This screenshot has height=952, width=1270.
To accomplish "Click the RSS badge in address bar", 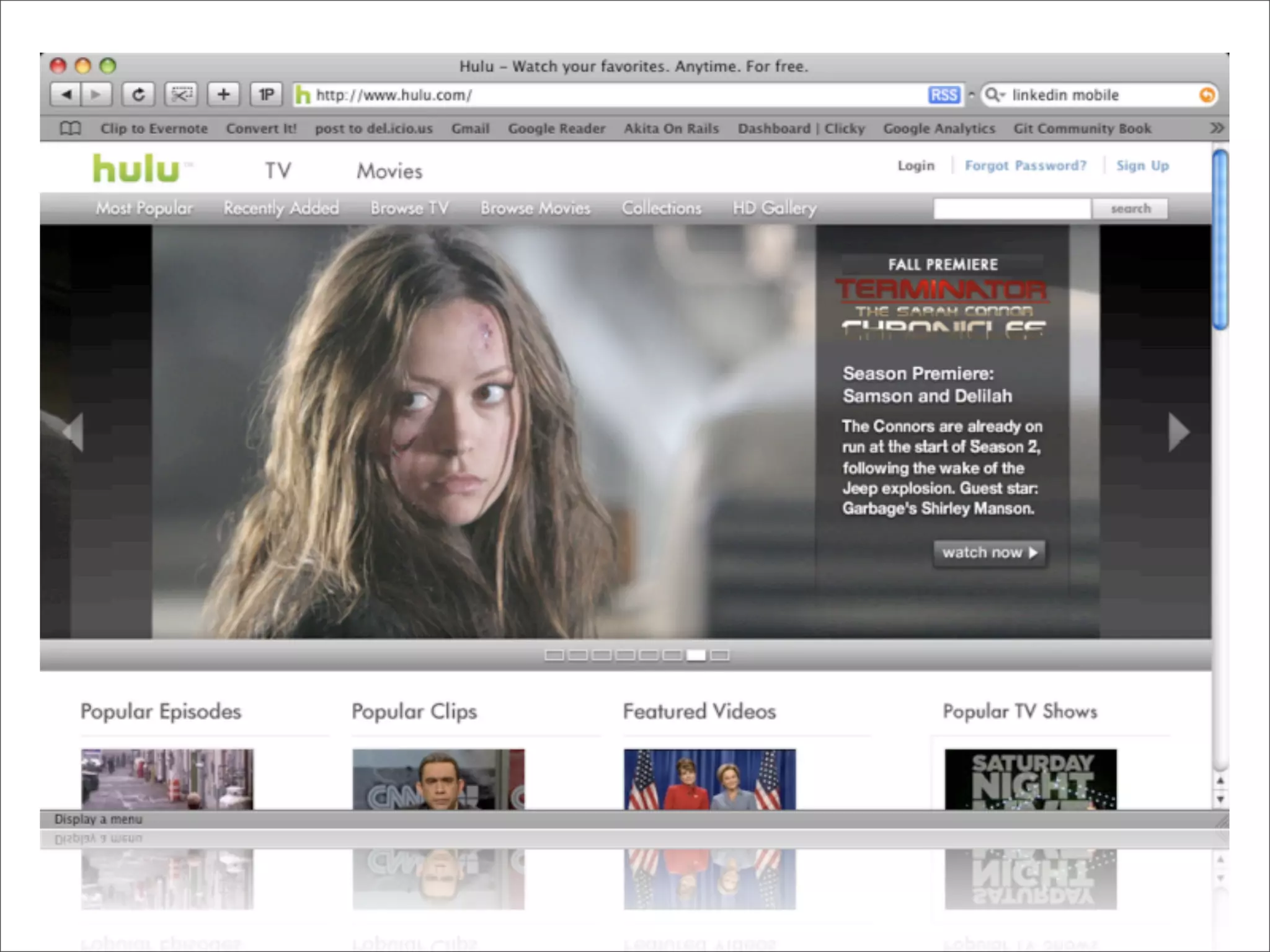I will [944, 95].
